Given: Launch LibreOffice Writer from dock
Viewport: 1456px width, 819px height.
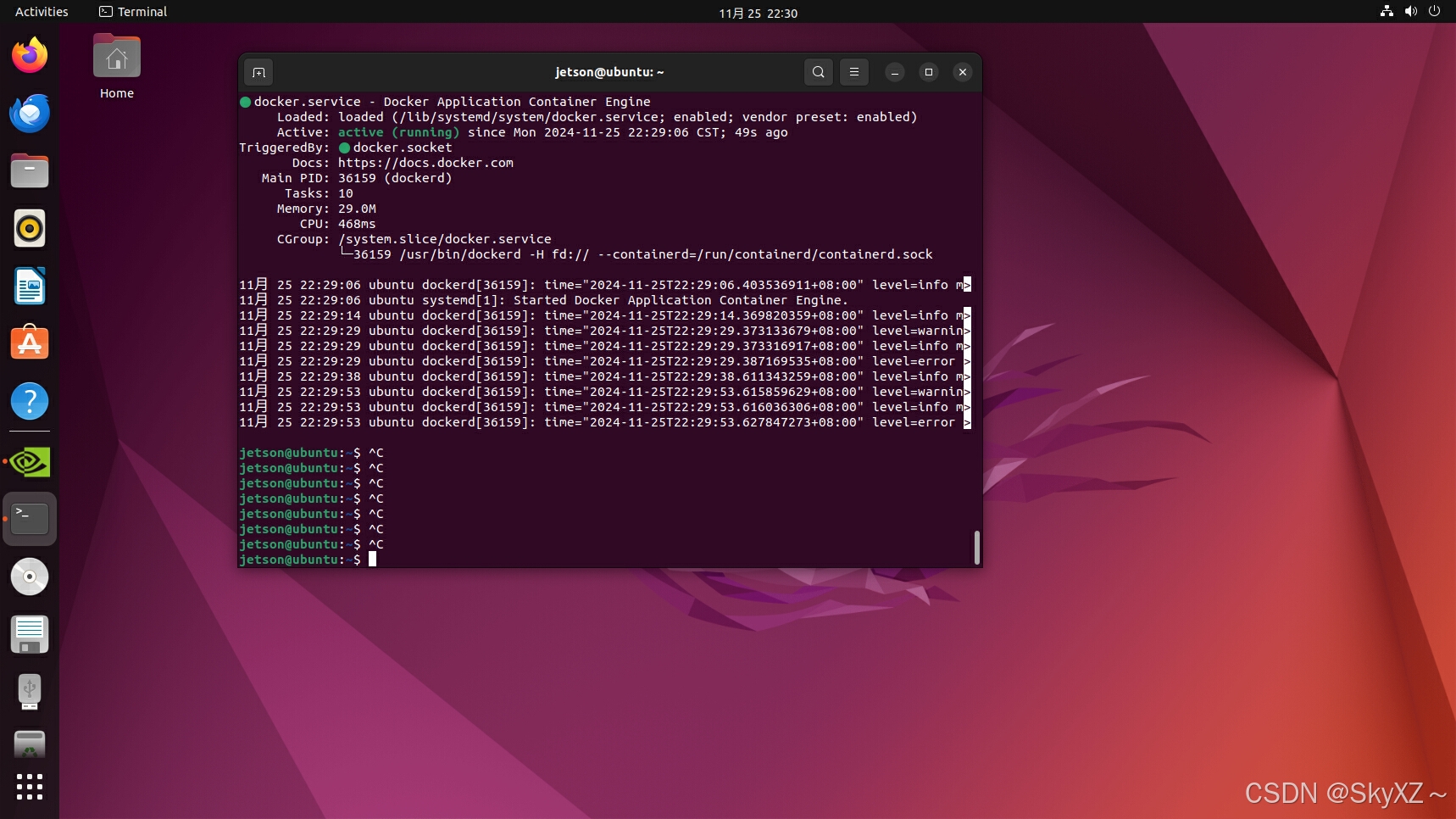Looking at the screenshot, I should tap(30, 287).
